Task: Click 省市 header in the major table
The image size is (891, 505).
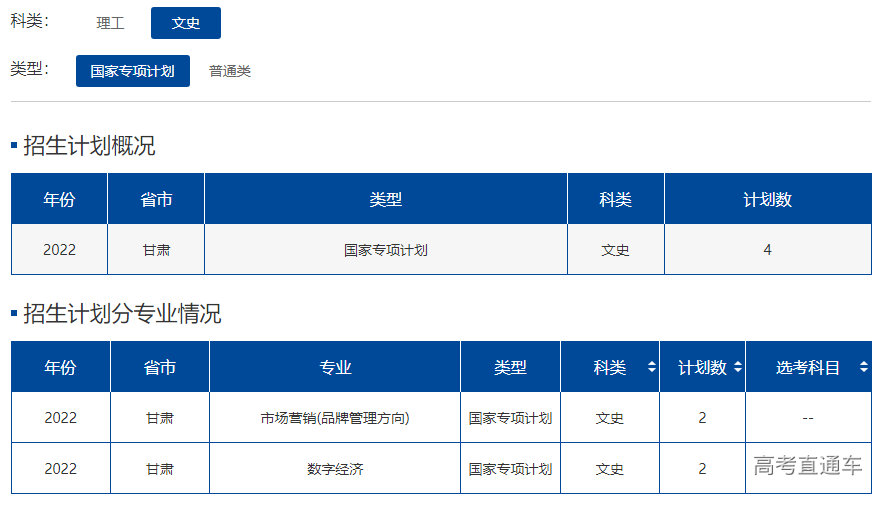Action: point(159,367)
